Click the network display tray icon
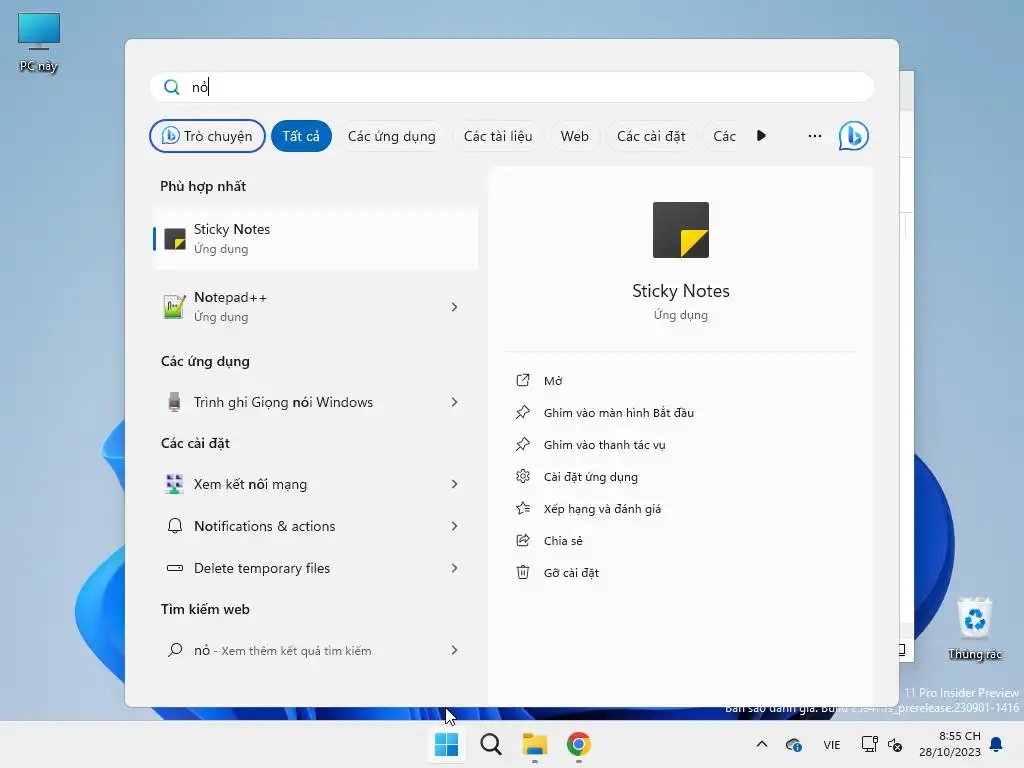Screen dimensions: 1024x768 tap(869, 744)
